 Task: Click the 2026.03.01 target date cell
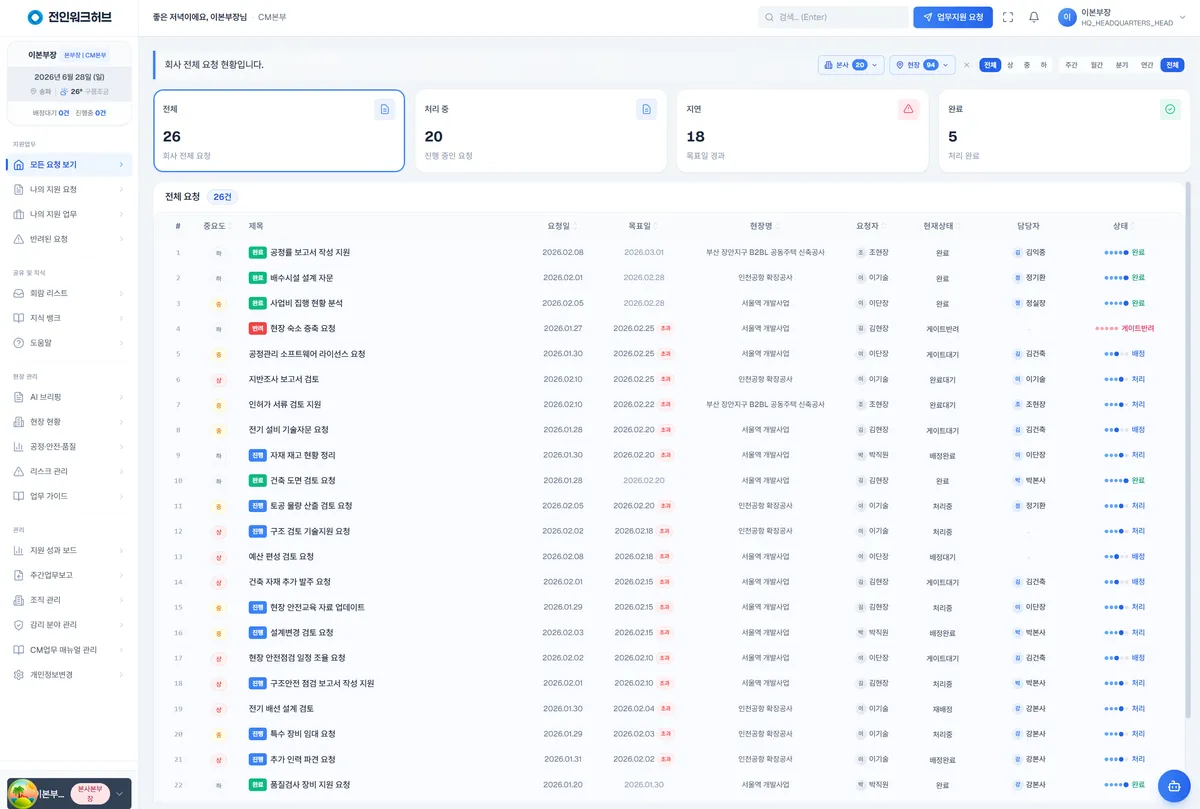pos(643,252)
